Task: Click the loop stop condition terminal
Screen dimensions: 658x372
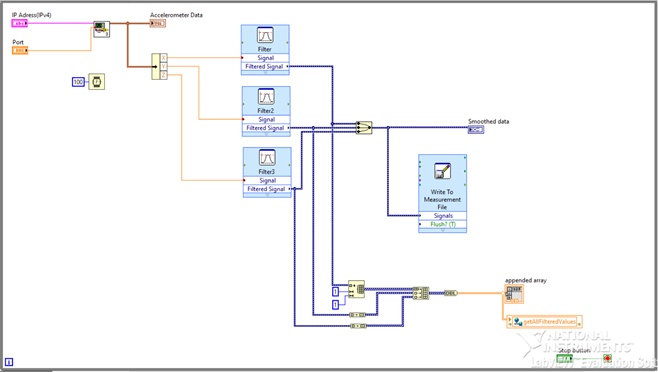Action: (x=607, y=359)
